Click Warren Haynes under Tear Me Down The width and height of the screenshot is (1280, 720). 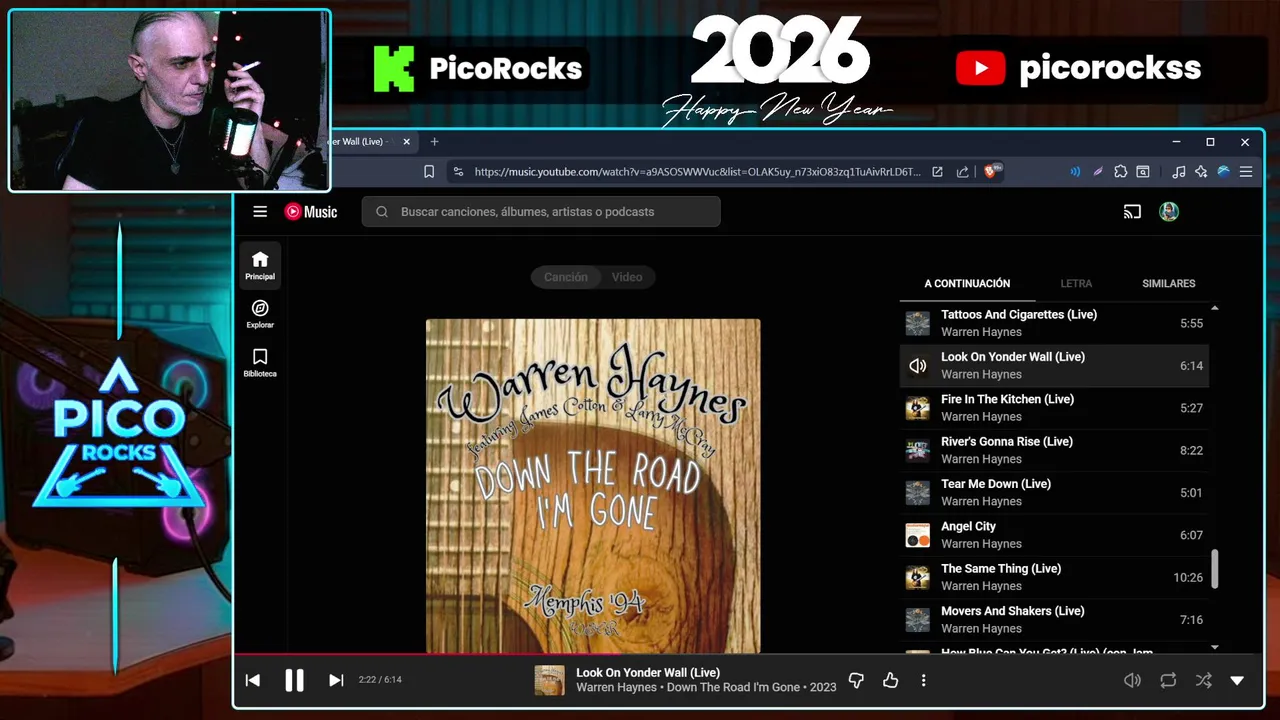tap(981, 501)
